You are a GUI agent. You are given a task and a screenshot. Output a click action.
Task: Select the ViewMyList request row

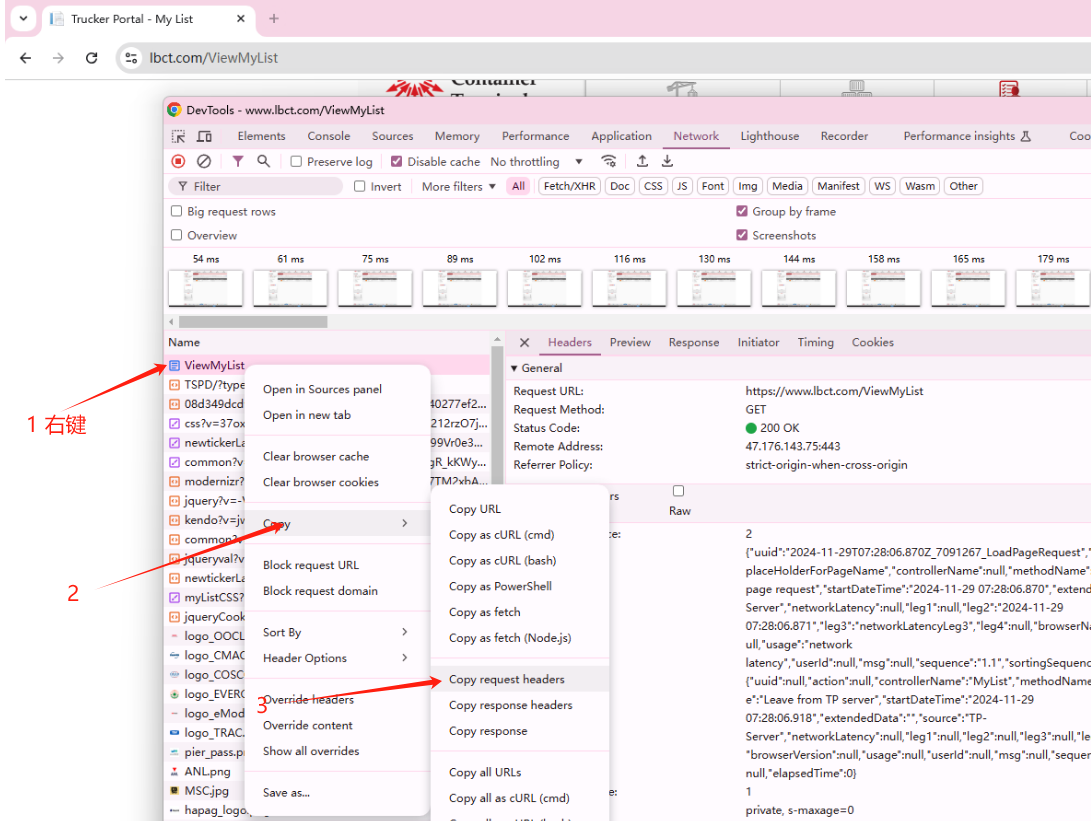point(328,365)
